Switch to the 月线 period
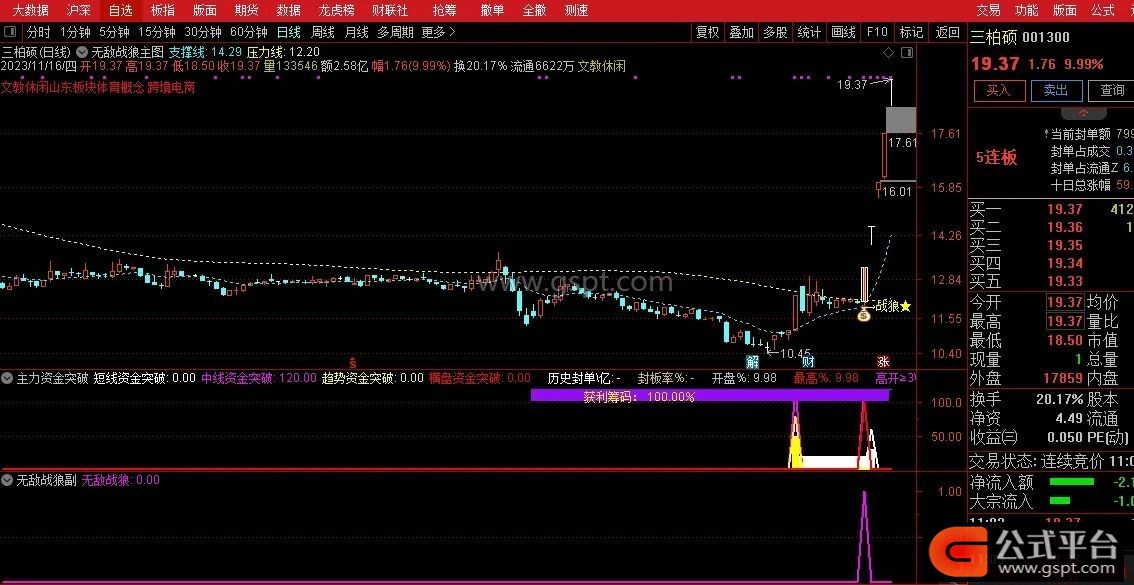1134x585 pixels. coord(357,32)
